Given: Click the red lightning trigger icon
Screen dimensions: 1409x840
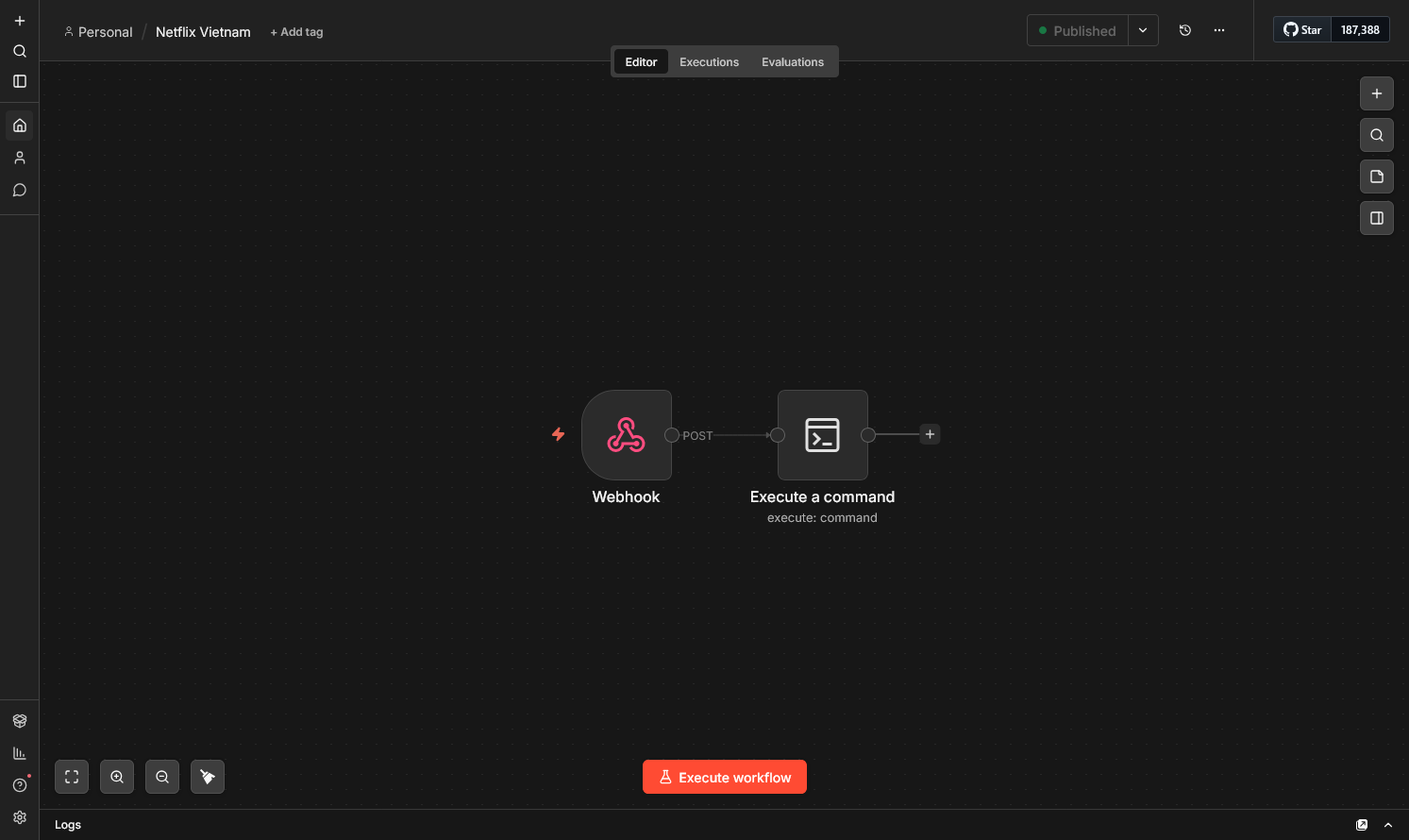Looking at the screenshot, I should (558, 434).
